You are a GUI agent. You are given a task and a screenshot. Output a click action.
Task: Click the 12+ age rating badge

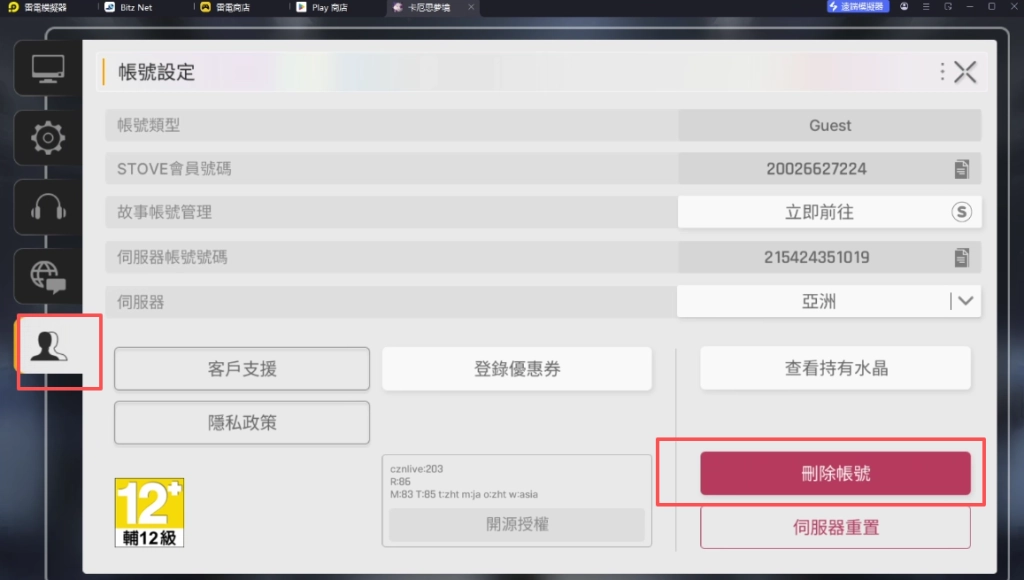pyautogui.click(x=150, y=512)
